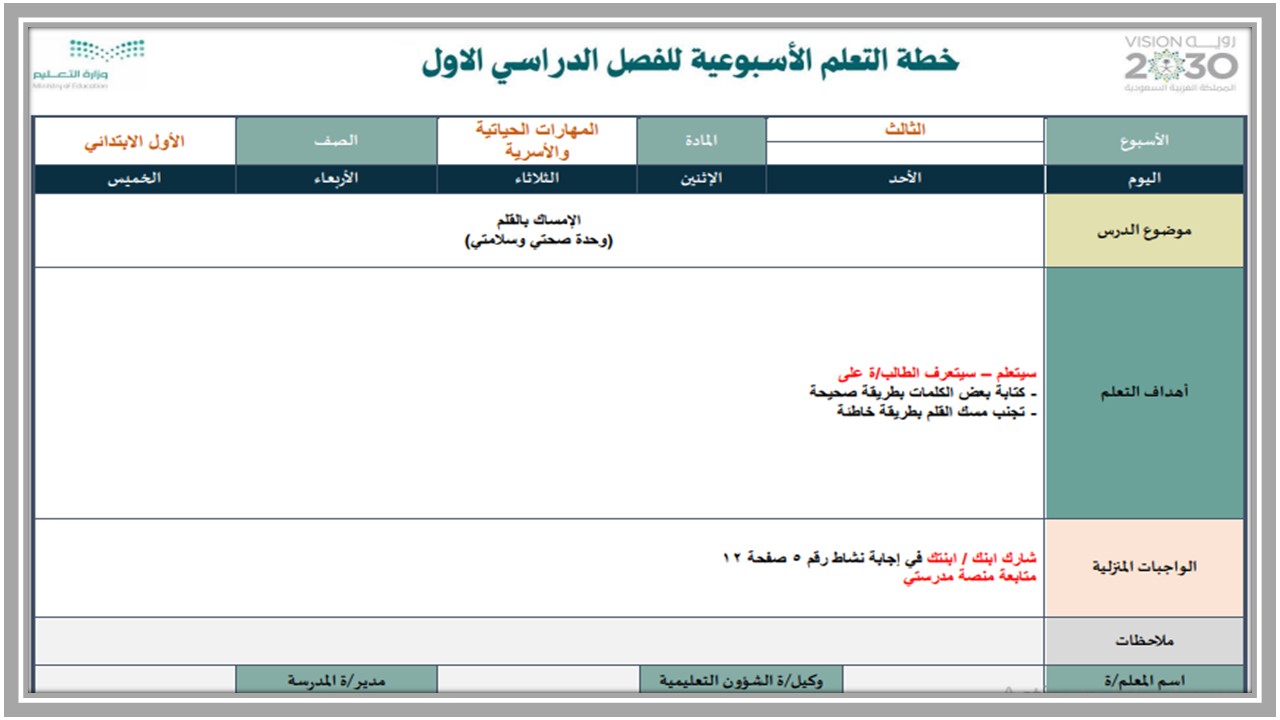
Task: Click the Ministry of Education logo
Action: (x=88, y=64)
